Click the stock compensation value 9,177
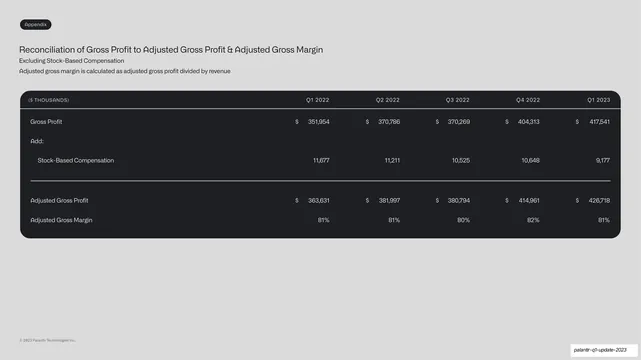 coord(603,161)
